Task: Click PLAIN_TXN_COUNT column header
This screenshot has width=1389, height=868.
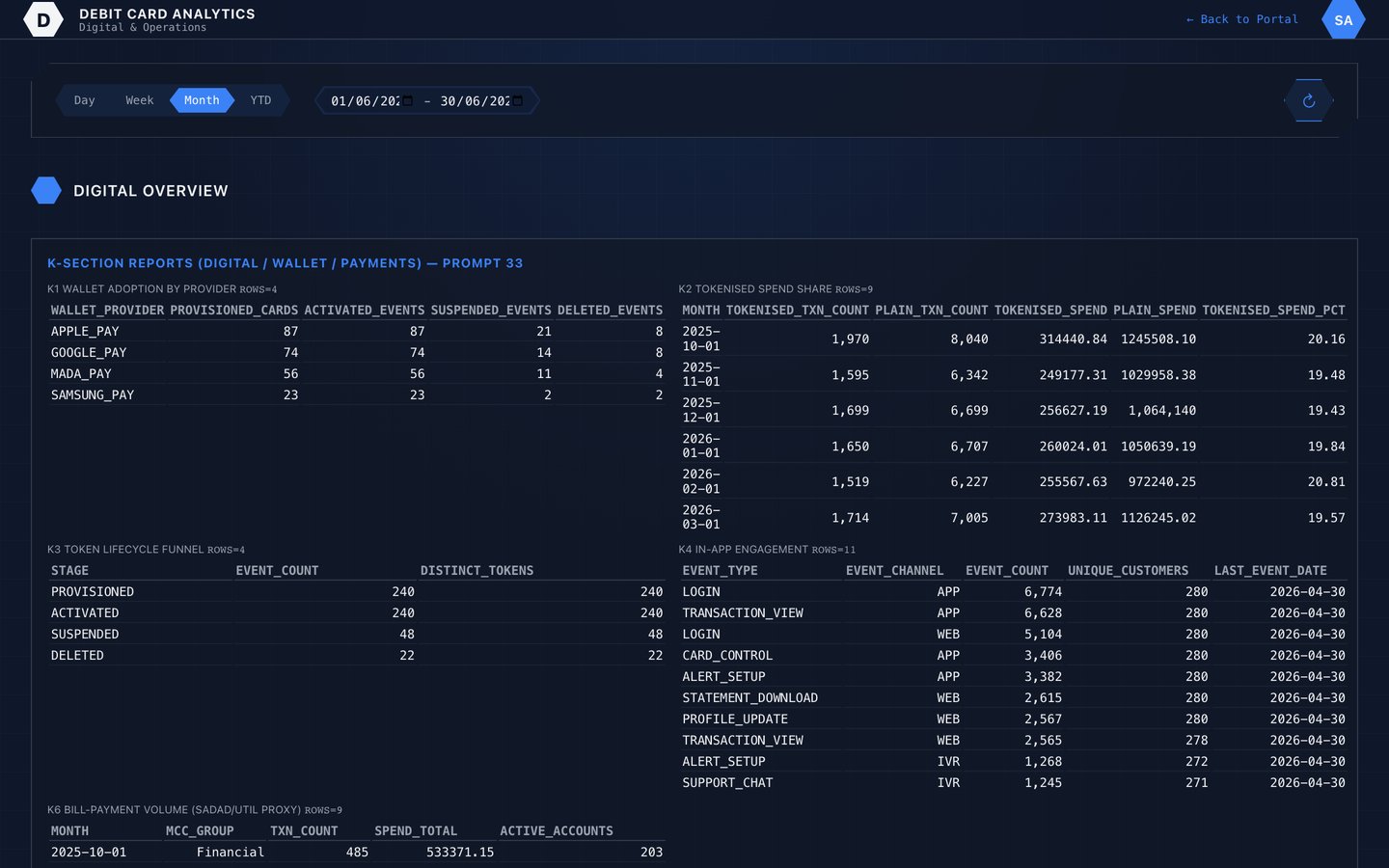Action: click(932, 311)
